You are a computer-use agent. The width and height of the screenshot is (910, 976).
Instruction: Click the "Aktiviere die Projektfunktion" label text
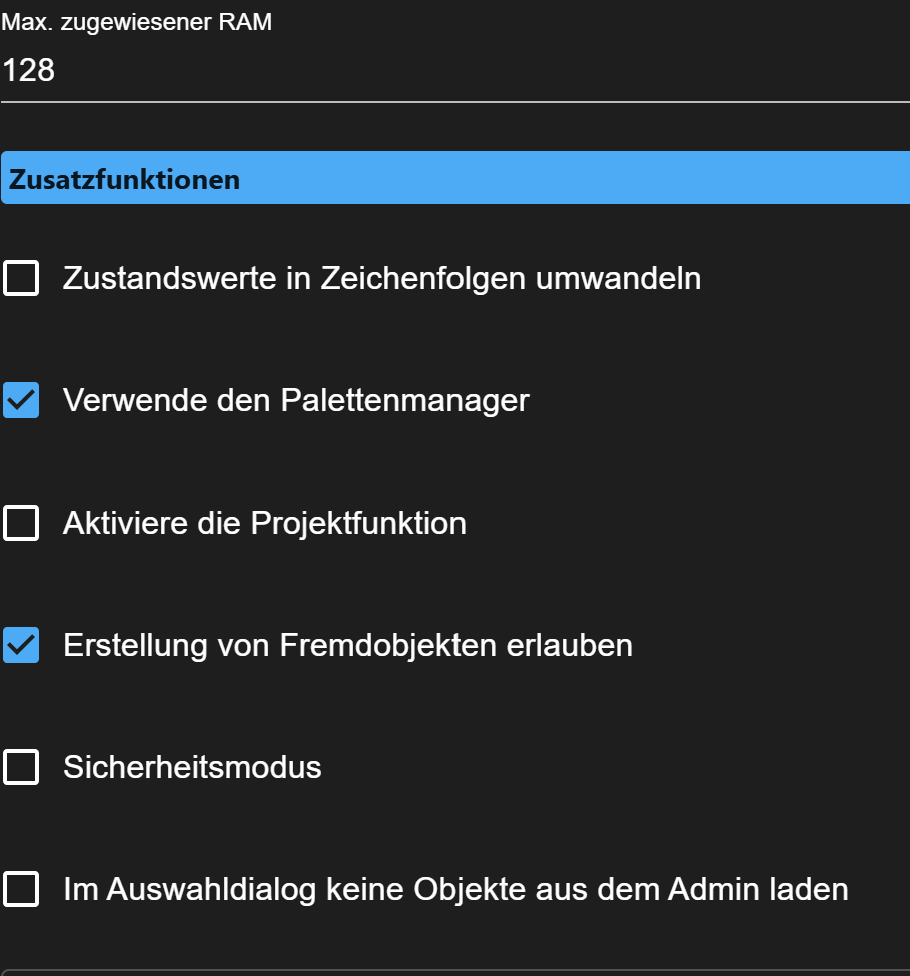[265, 523]
